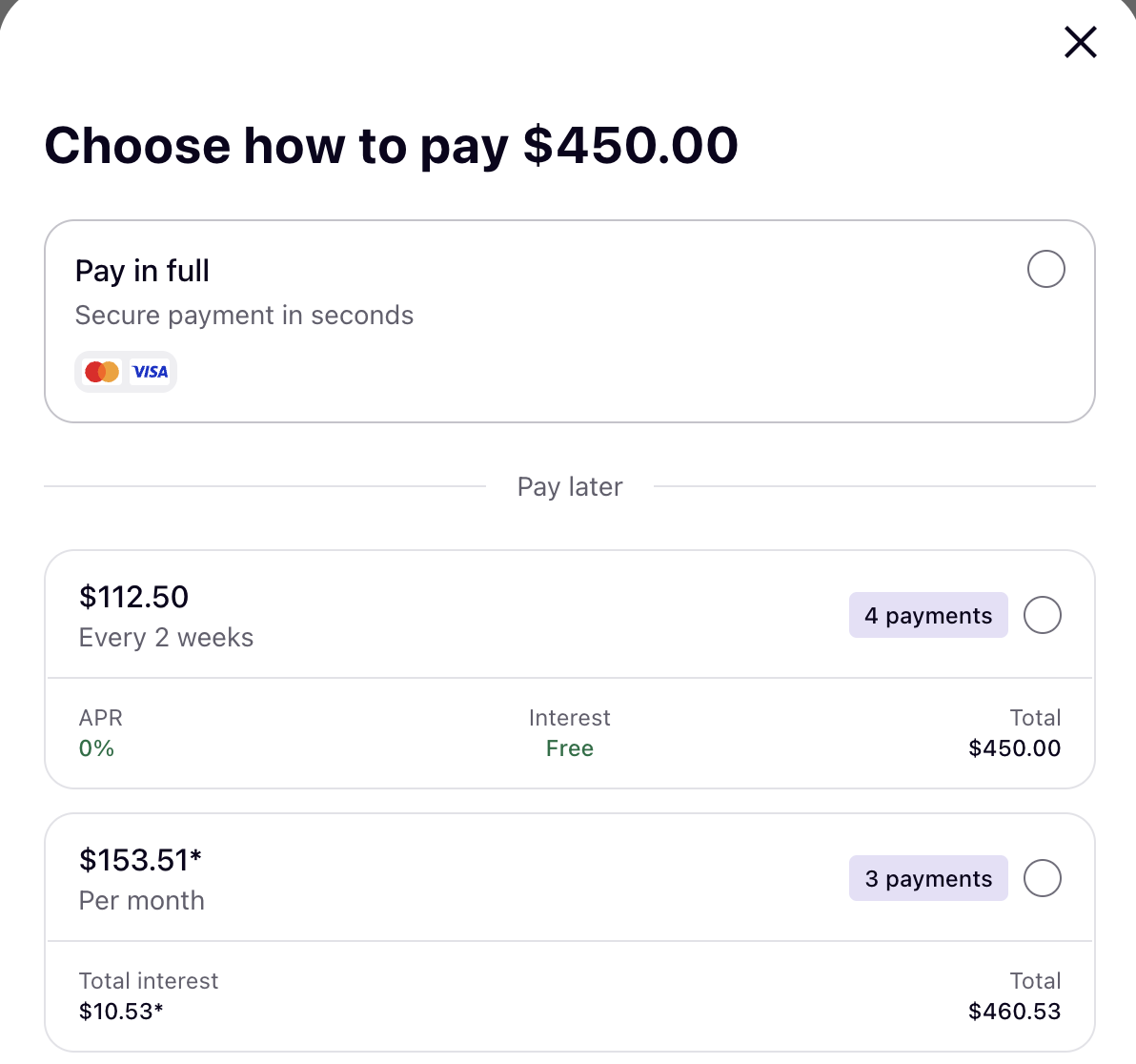Click "Secure payment in seconds" subtitle
Viewport: 1136px width, 1064px height.
coord(244,316)
